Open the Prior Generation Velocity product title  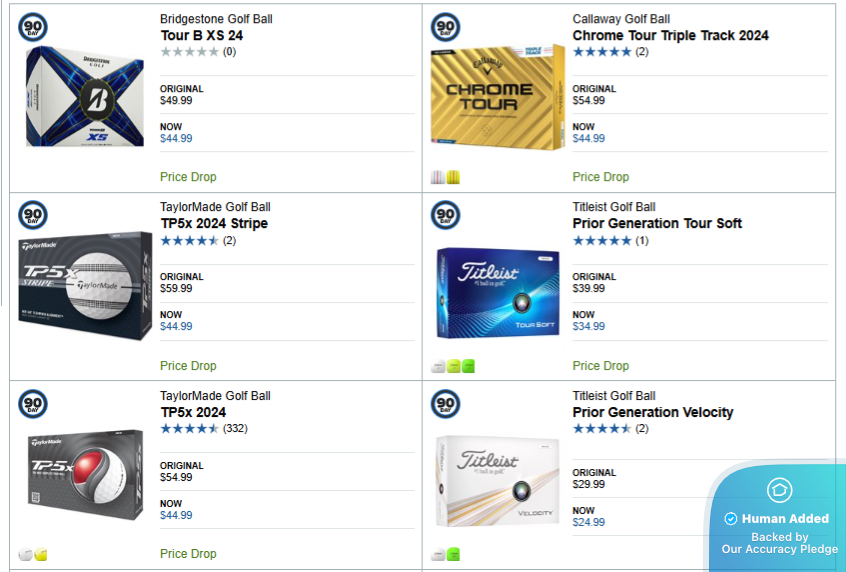coord(652,412)
